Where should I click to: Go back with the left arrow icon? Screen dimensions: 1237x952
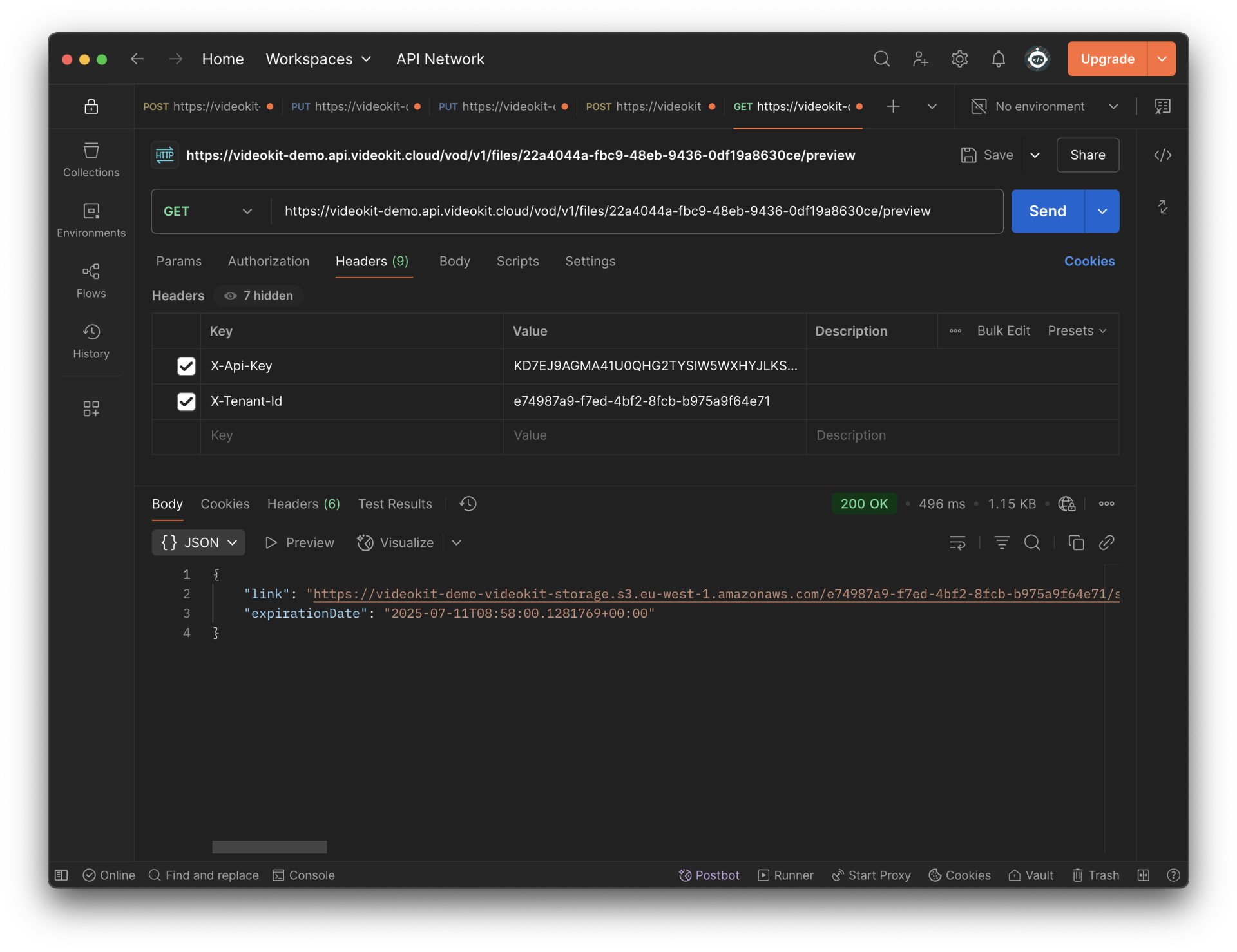(x=137, y=59)
